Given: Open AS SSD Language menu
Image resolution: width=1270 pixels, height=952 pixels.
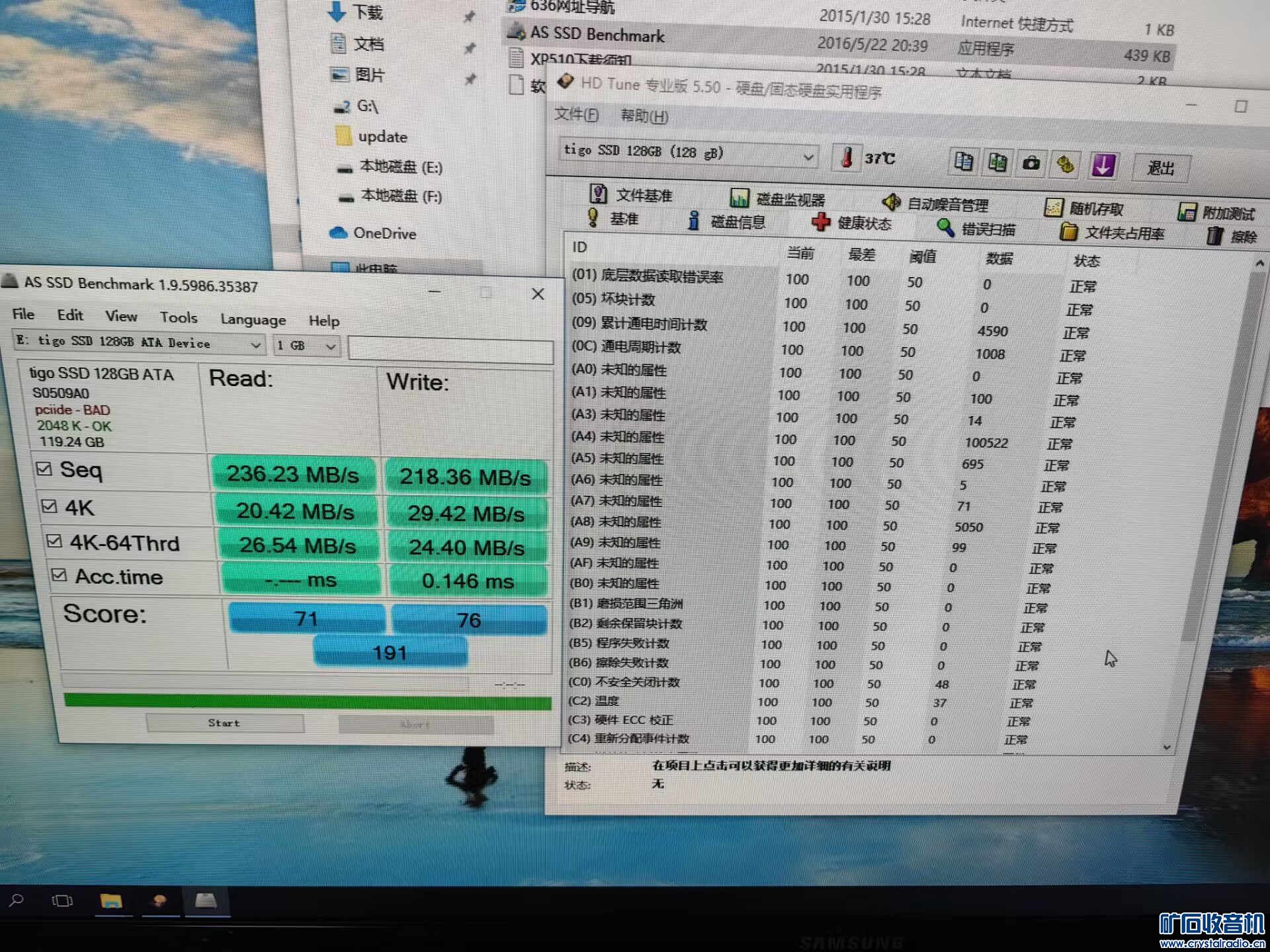Looking at the screenshot, I should point(253,319).
